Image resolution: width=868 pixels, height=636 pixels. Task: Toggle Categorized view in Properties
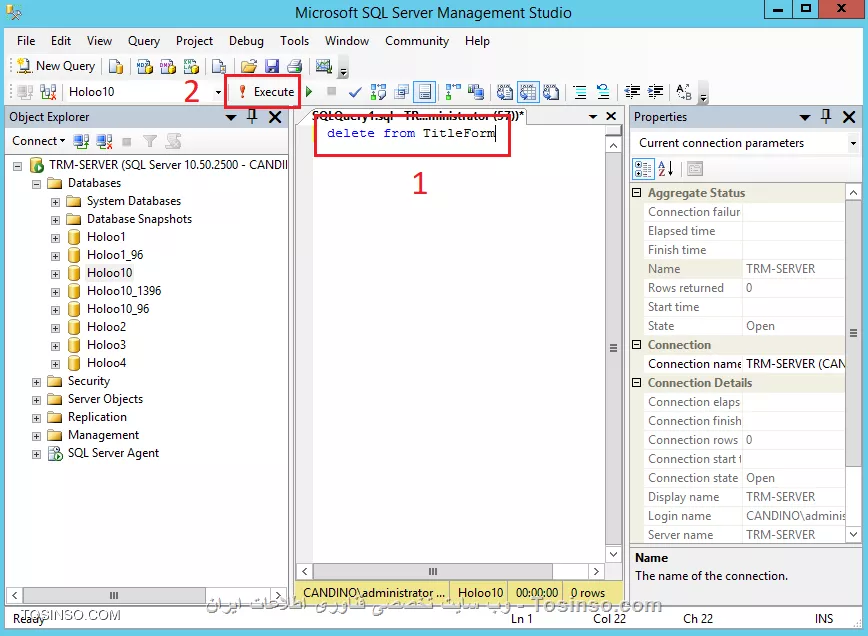[x=643, y=169]
